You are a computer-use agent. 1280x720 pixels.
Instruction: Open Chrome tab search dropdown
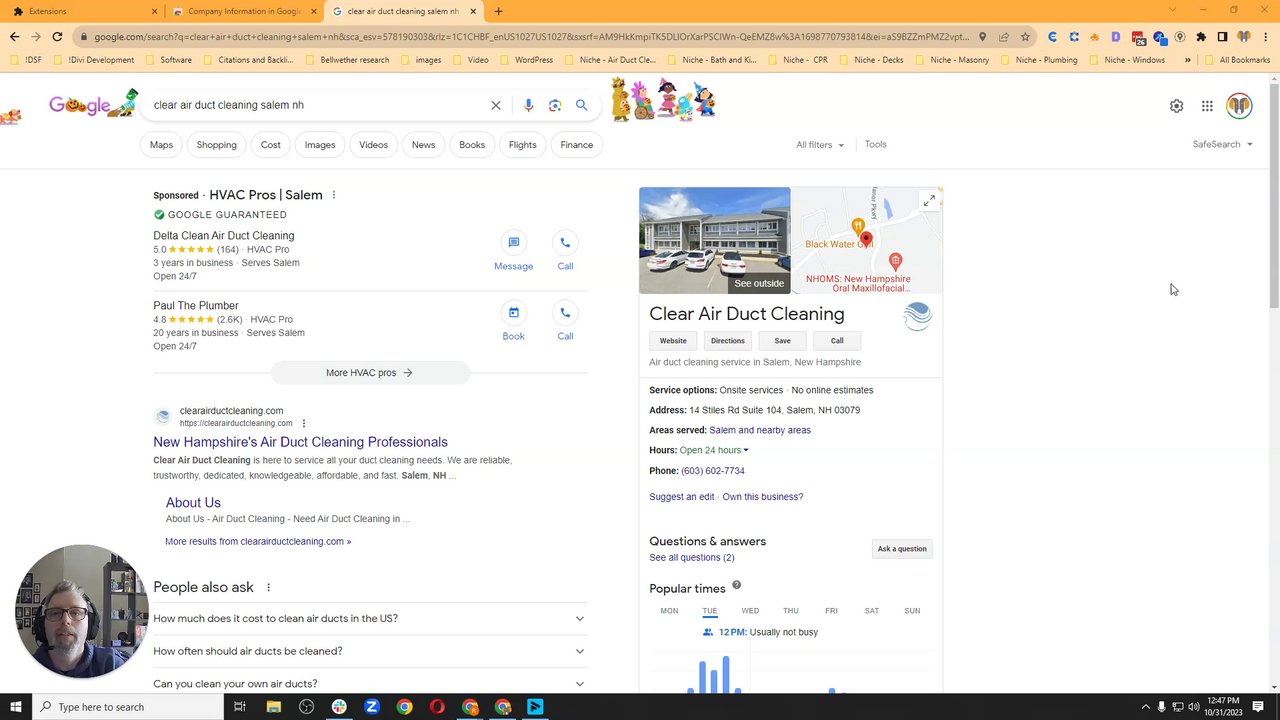[1174, 10]
